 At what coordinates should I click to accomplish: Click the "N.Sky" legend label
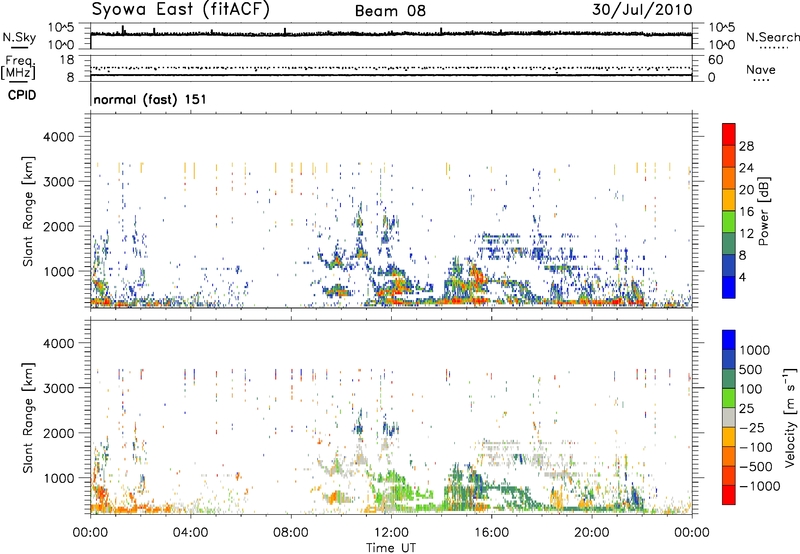(x=19, y=37)
